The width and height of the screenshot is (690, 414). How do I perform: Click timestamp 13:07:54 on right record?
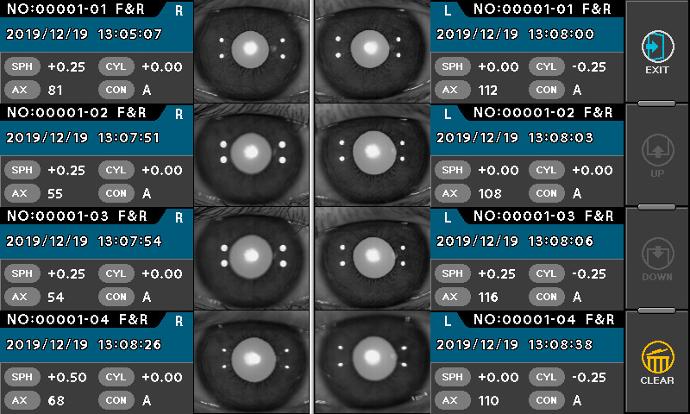click(129, 241)
